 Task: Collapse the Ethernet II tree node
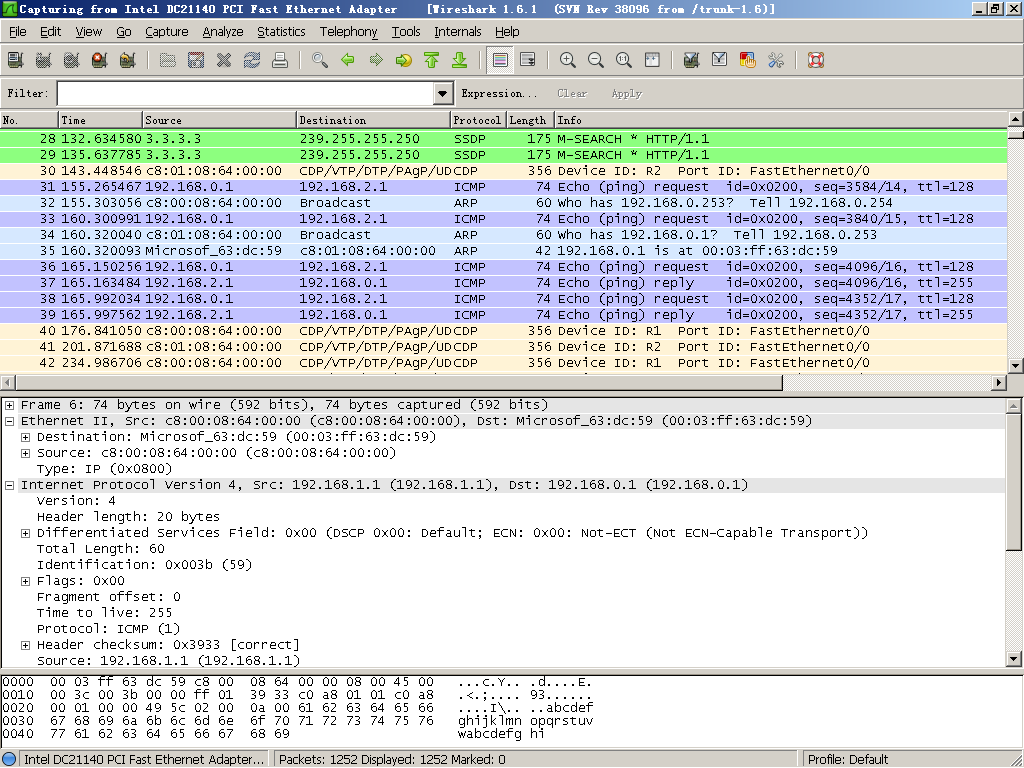[x=10, y=421]
